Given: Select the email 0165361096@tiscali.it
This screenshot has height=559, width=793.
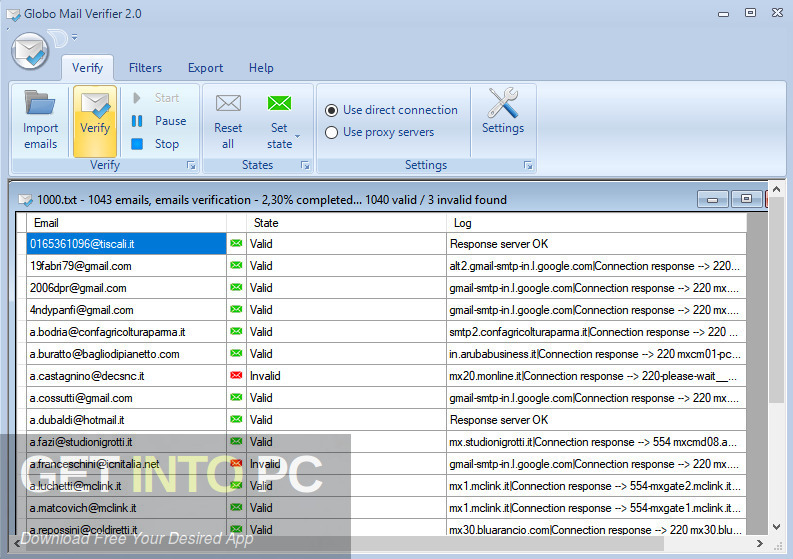Looking at the screenshot, I should click(x=126, y=244).
